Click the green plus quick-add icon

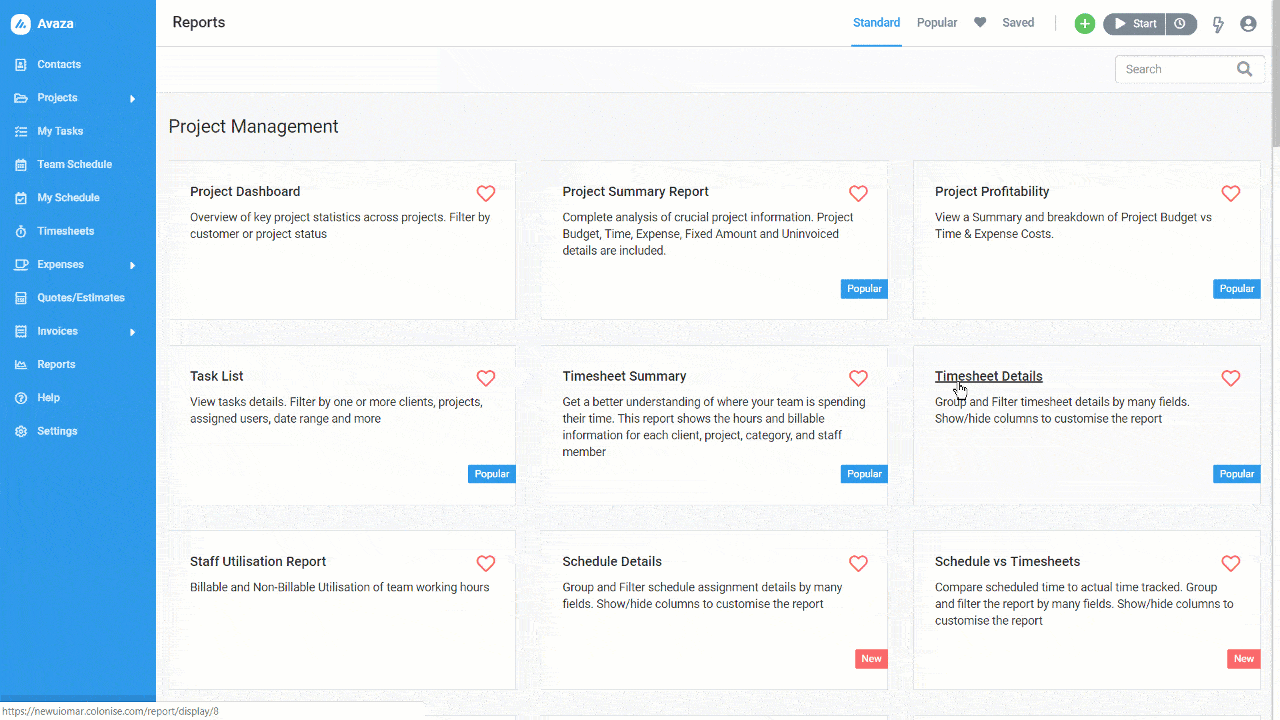[1084, 24]
